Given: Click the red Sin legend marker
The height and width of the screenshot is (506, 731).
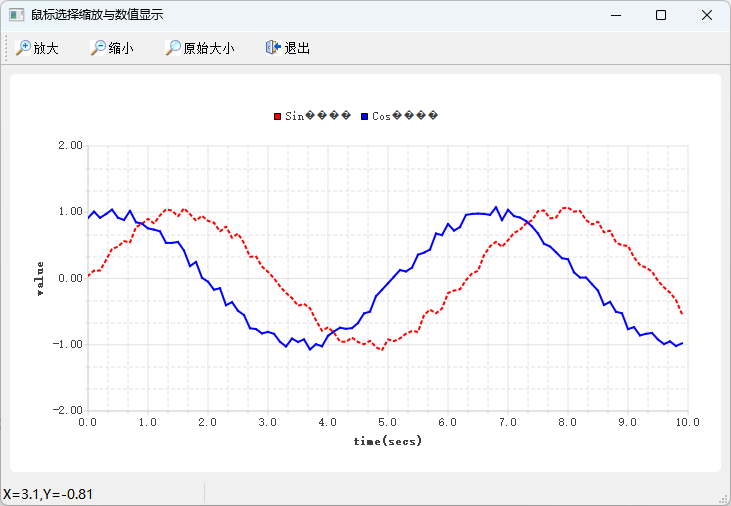Looking at the screenshot, I should [278, 116].
